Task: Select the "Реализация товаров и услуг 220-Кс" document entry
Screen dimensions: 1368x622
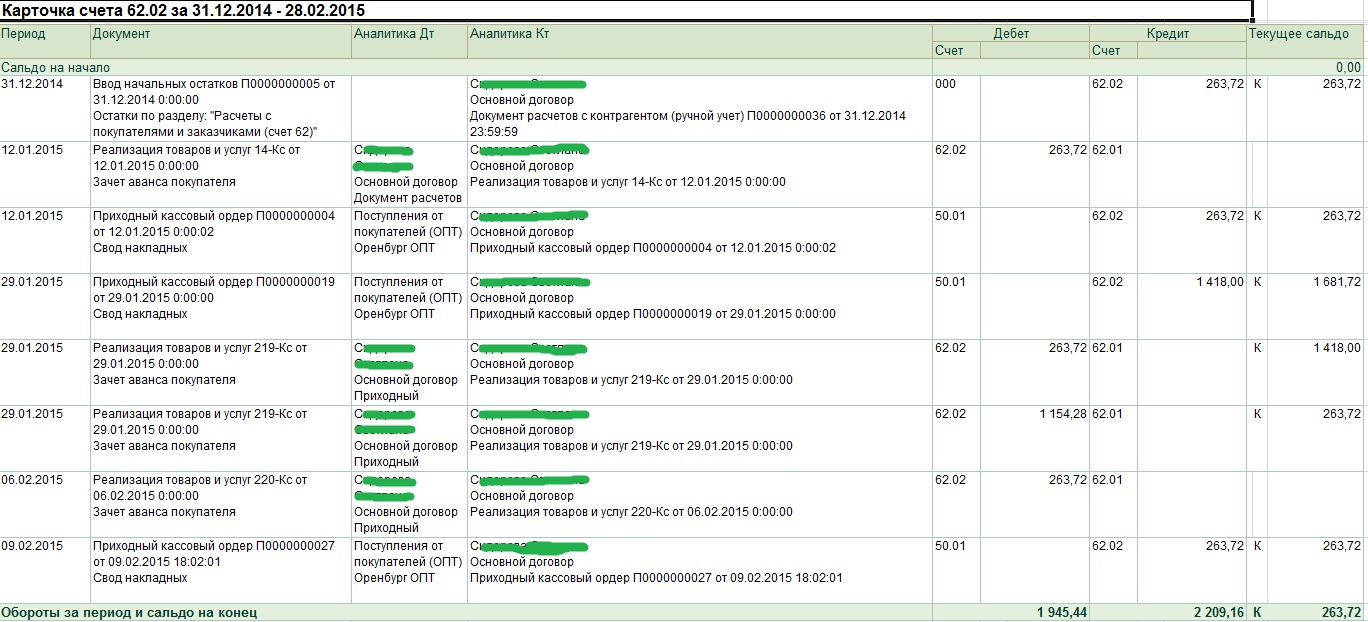Action: click(200, 480)
